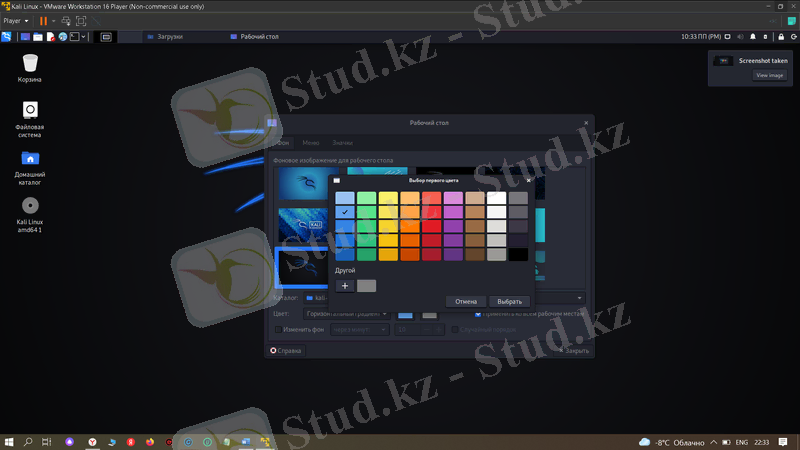Open Firefox from Windows taskbar
Image resolution: width=800 pixels, height=450 pixels.
coord(149,442)
